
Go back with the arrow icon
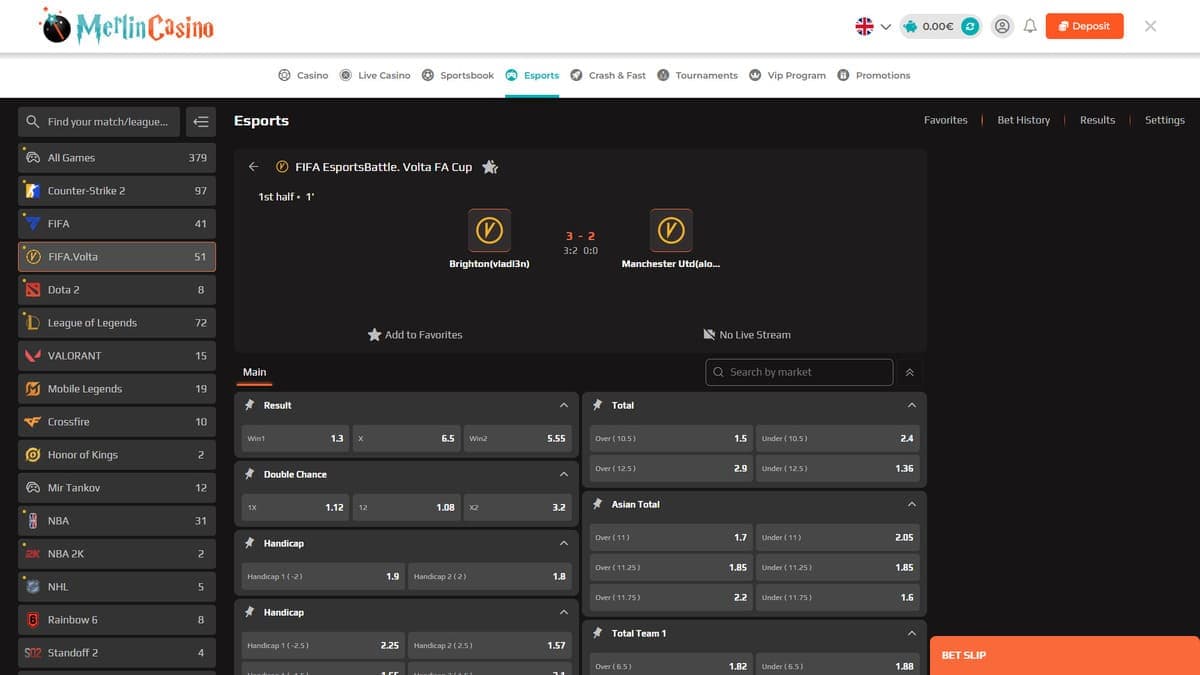coord(254,167)
